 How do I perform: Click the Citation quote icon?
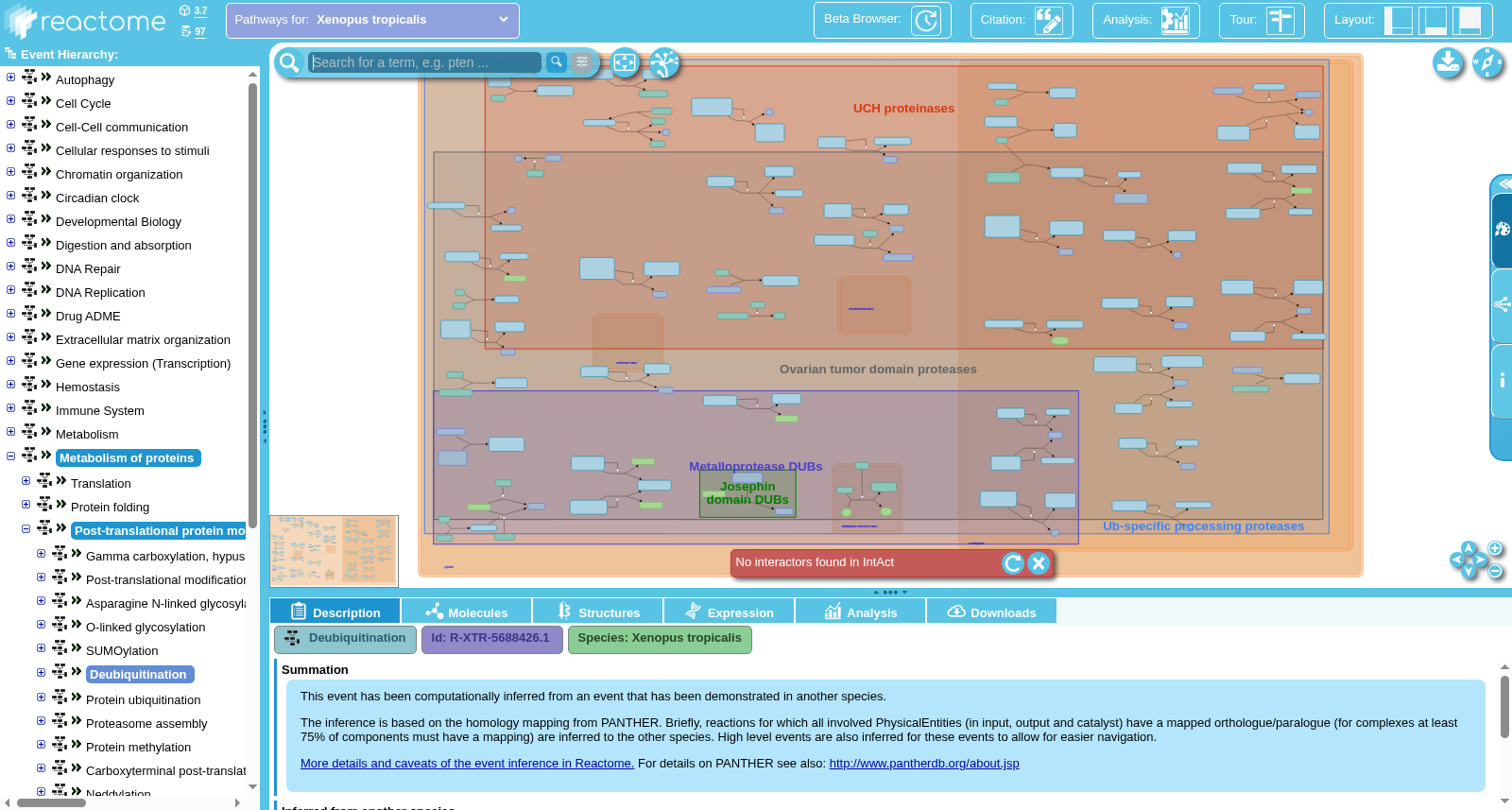(x=1048, y=20)
